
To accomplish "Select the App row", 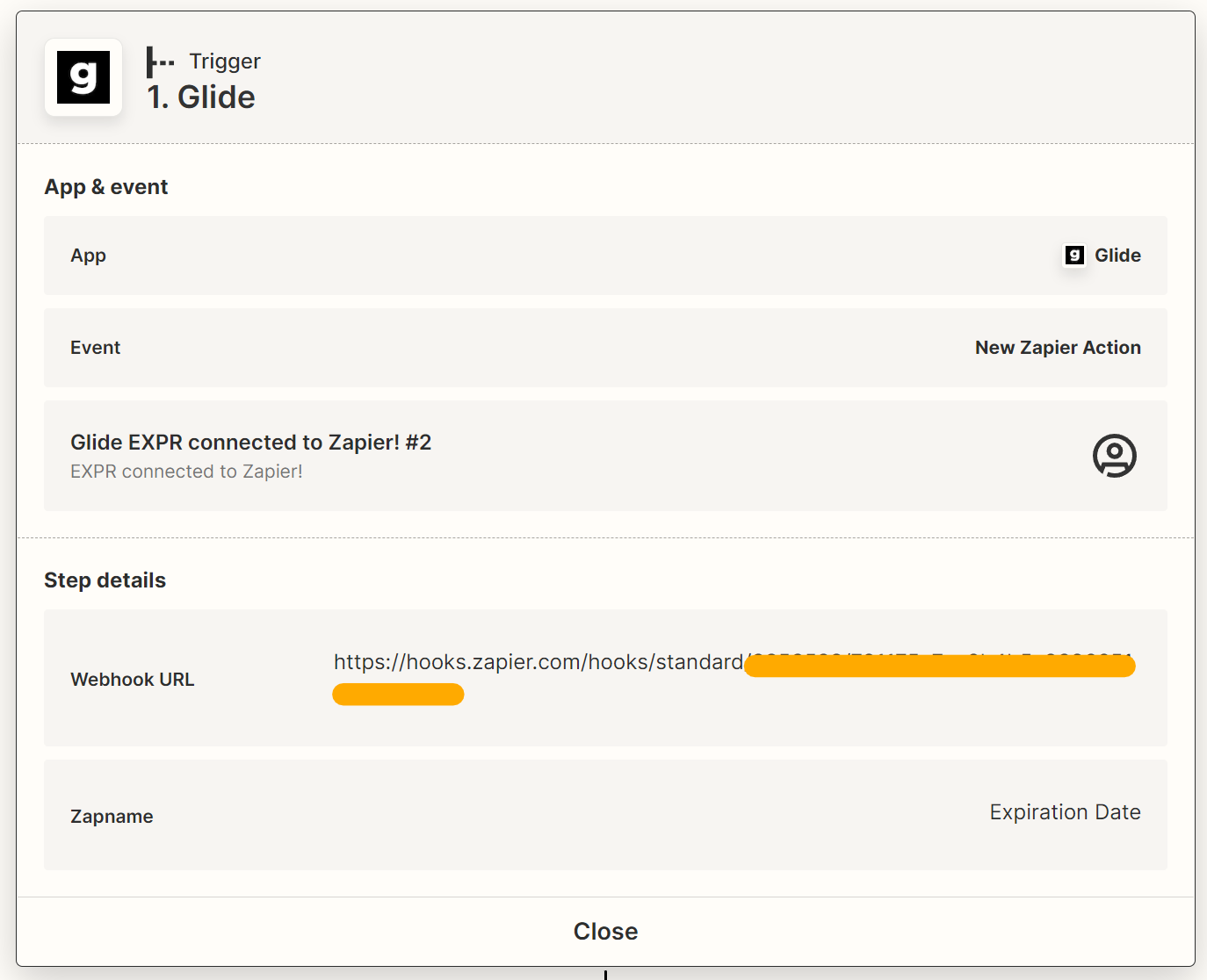I will tap(605, 256).
